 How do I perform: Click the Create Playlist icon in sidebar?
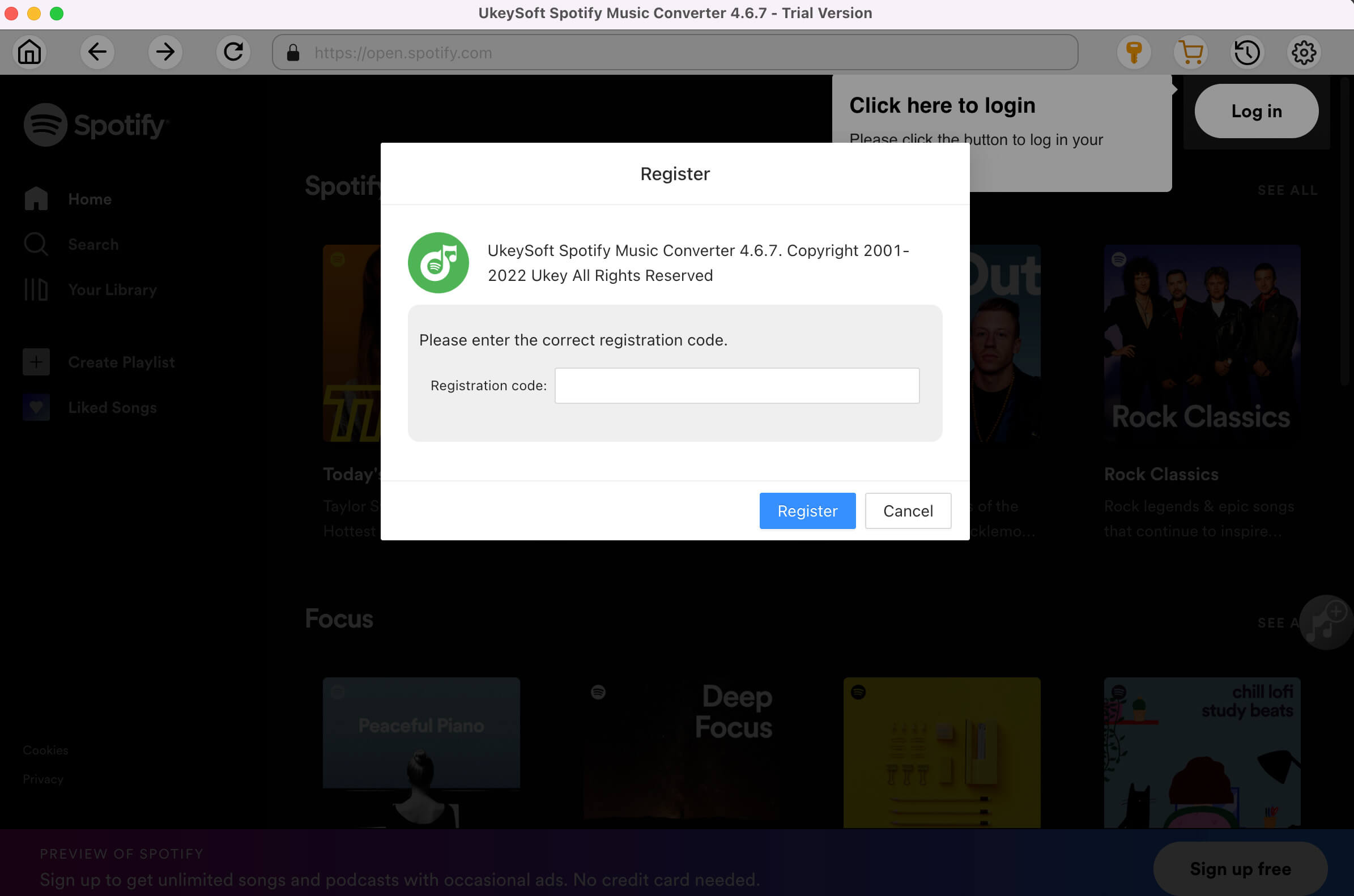(x=35, y=362)
